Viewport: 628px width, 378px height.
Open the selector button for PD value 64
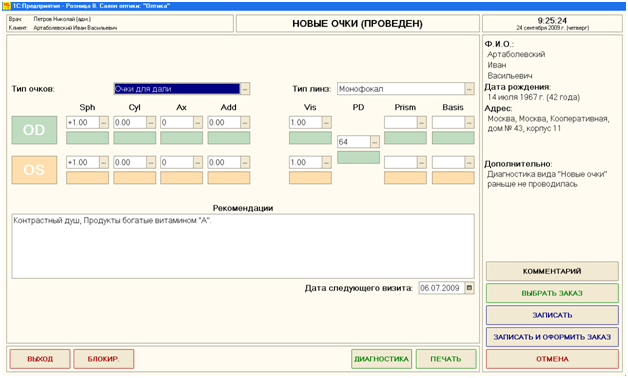click(x=374, y=141)
